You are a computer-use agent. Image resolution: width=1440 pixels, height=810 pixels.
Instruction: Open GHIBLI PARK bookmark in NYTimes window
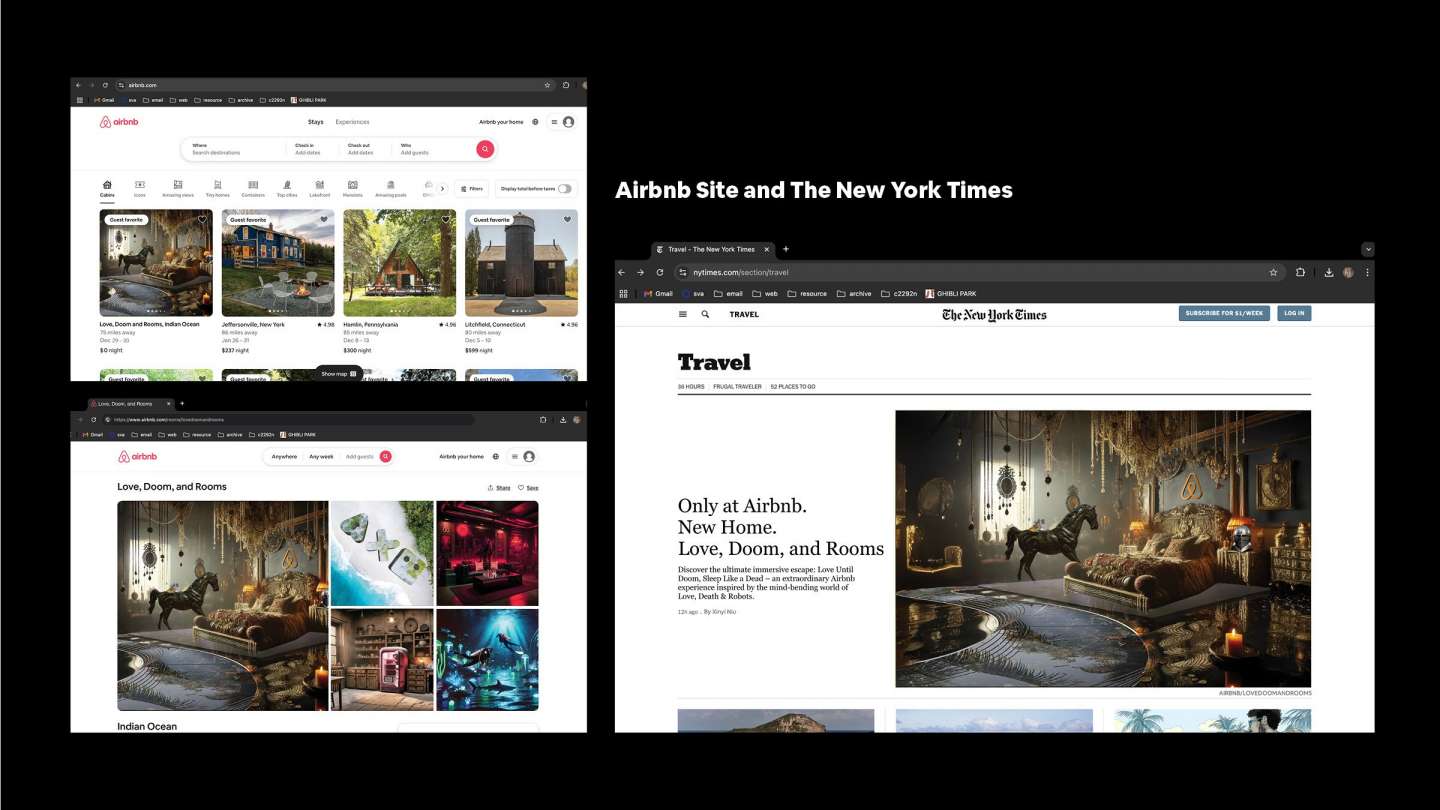click(x=950, y=294)
